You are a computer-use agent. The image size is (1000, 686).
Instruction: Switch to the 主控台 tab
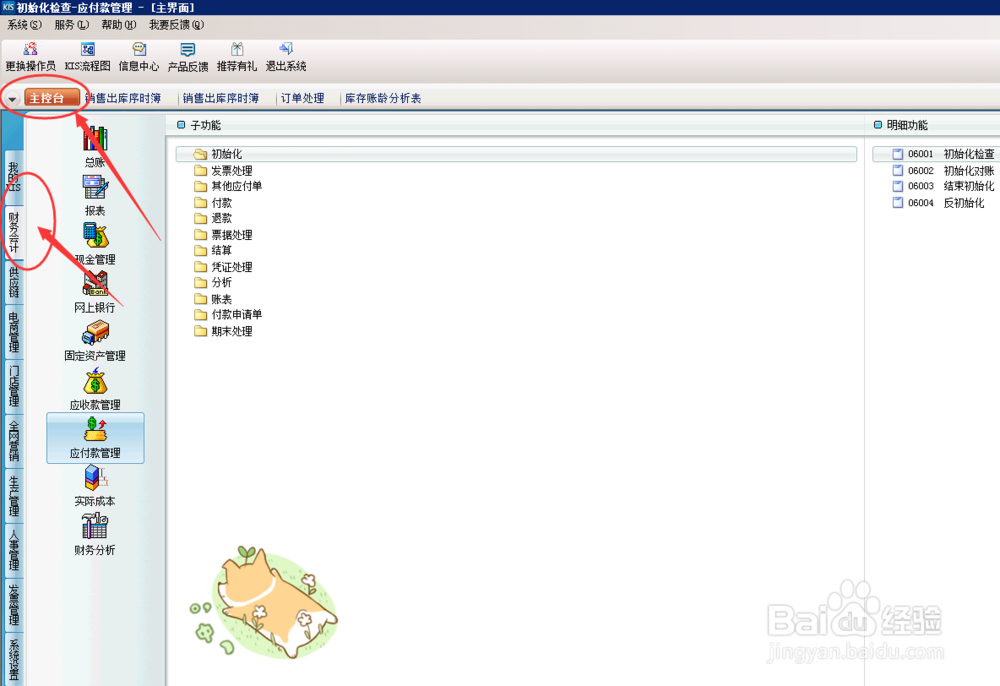[52, 98]
